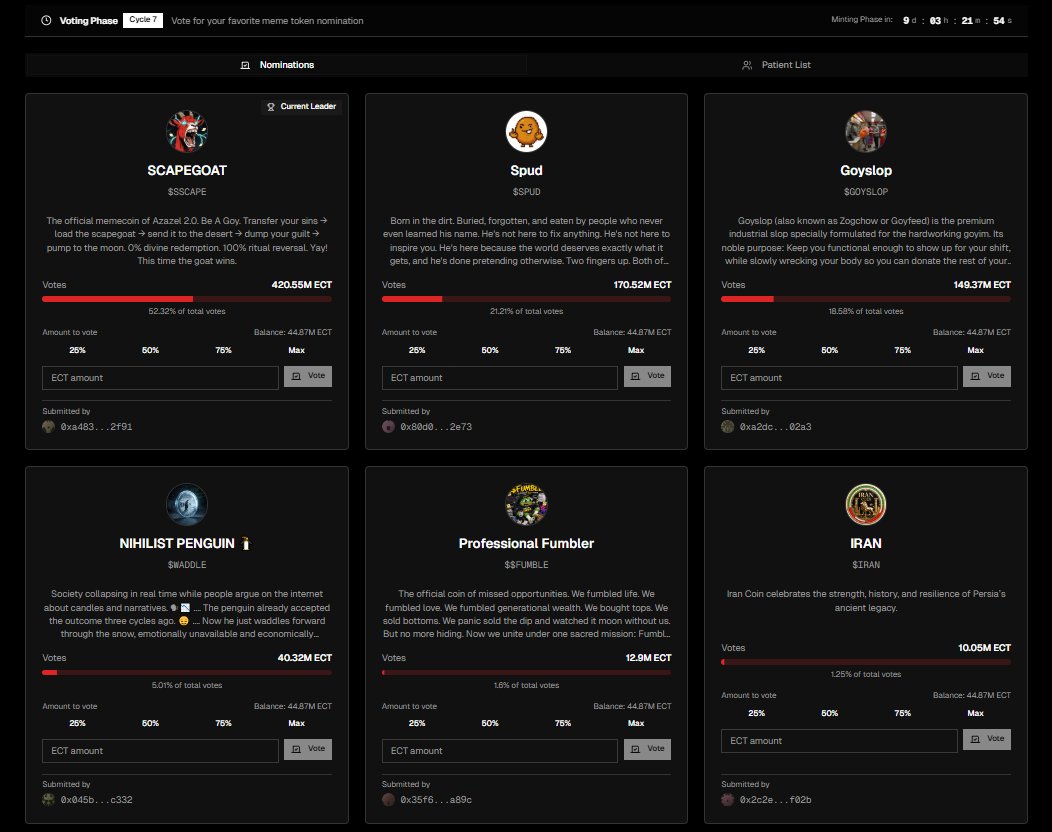This screenshot has height=832, width=1052.
Task: Click submitter address 0x2c2e...f02b
Action: [776, 800]
